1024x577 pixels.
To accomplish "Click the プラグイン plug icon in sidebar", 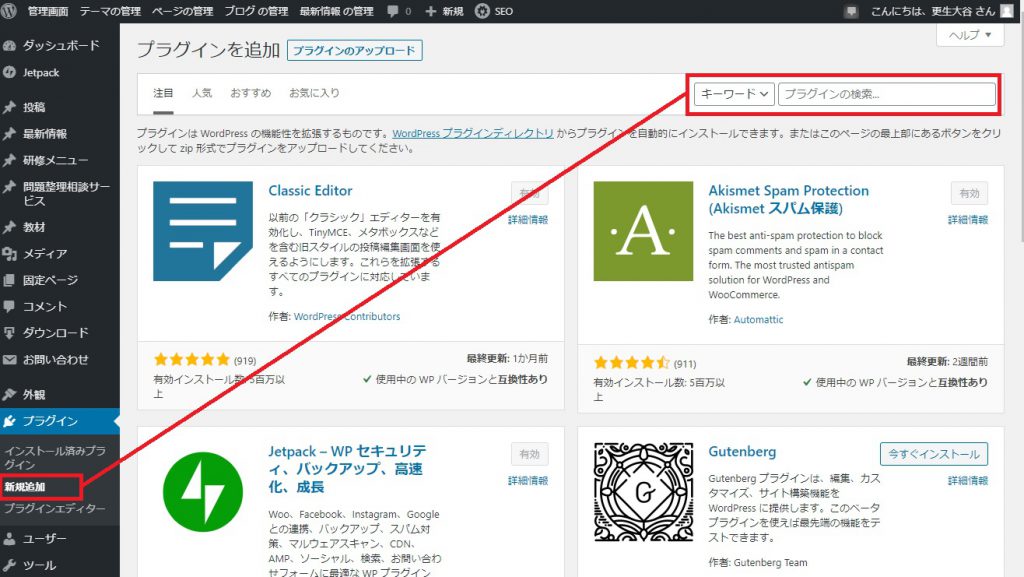I will [x=9, y=421].
